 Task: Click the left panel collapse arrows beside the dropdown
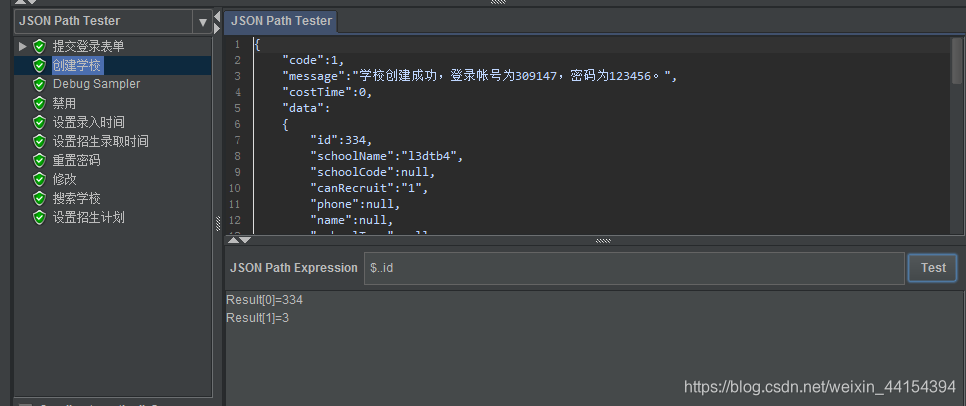(x=217, y=22)
